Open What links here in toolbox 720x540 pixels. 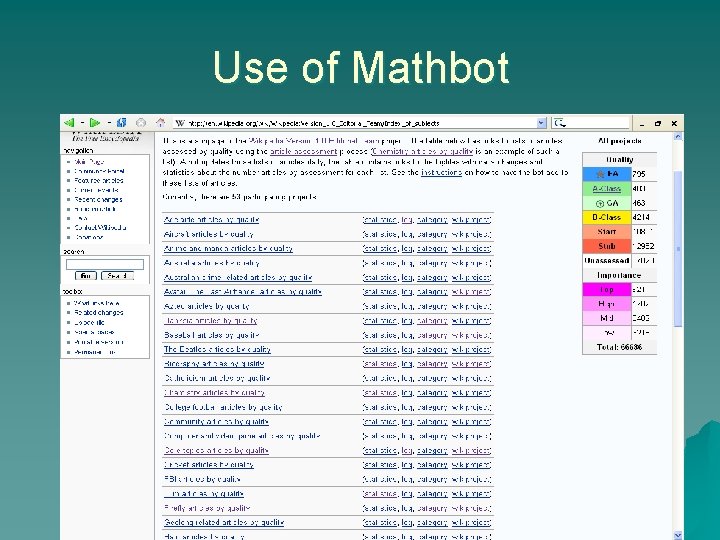click(97, 303)
